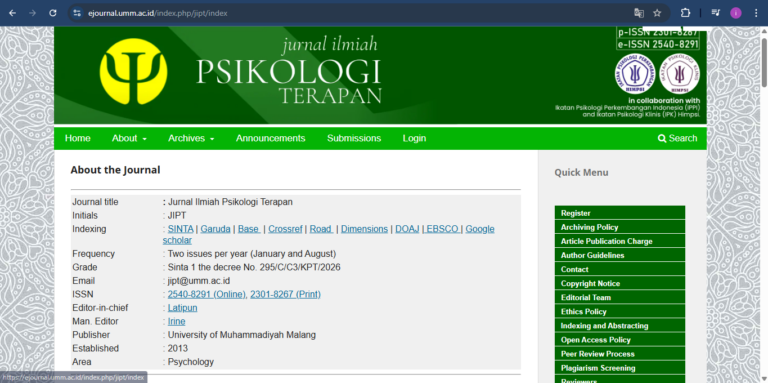The image size is (768, 383).
Task: Go to Home in the navigation bar
Action: tap(77, 138)
